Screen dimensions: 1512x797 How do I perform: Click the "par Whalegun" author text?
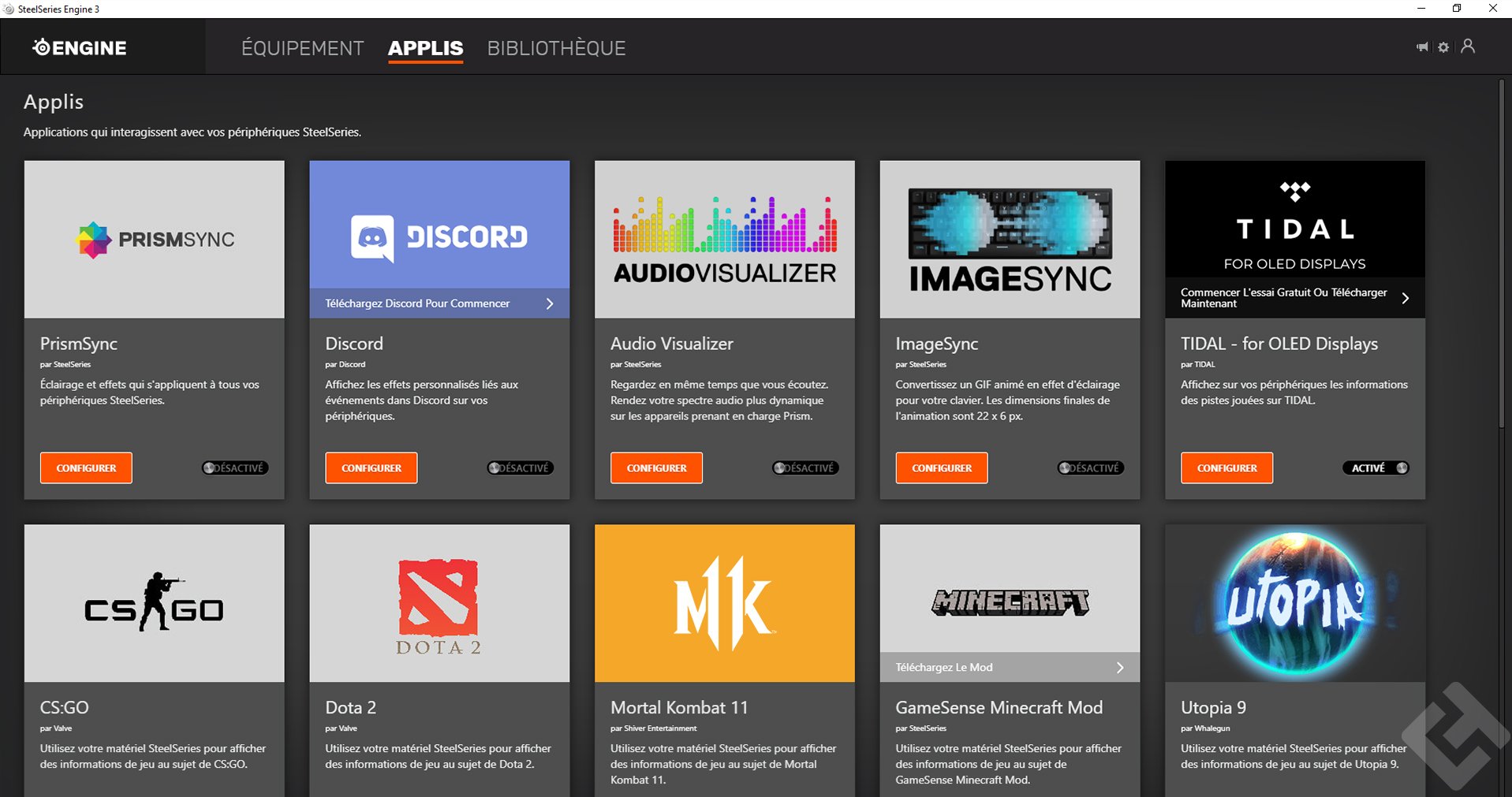[x=1205, y=728]
